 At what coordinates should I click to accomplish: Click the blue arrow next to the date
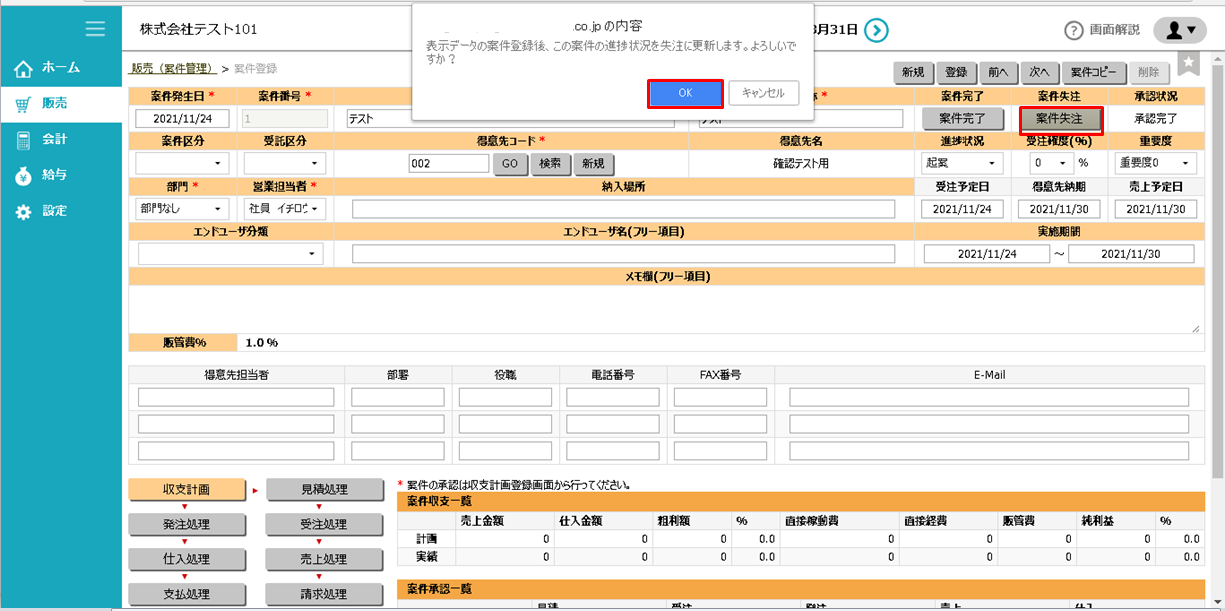click(x=874, y=30)
